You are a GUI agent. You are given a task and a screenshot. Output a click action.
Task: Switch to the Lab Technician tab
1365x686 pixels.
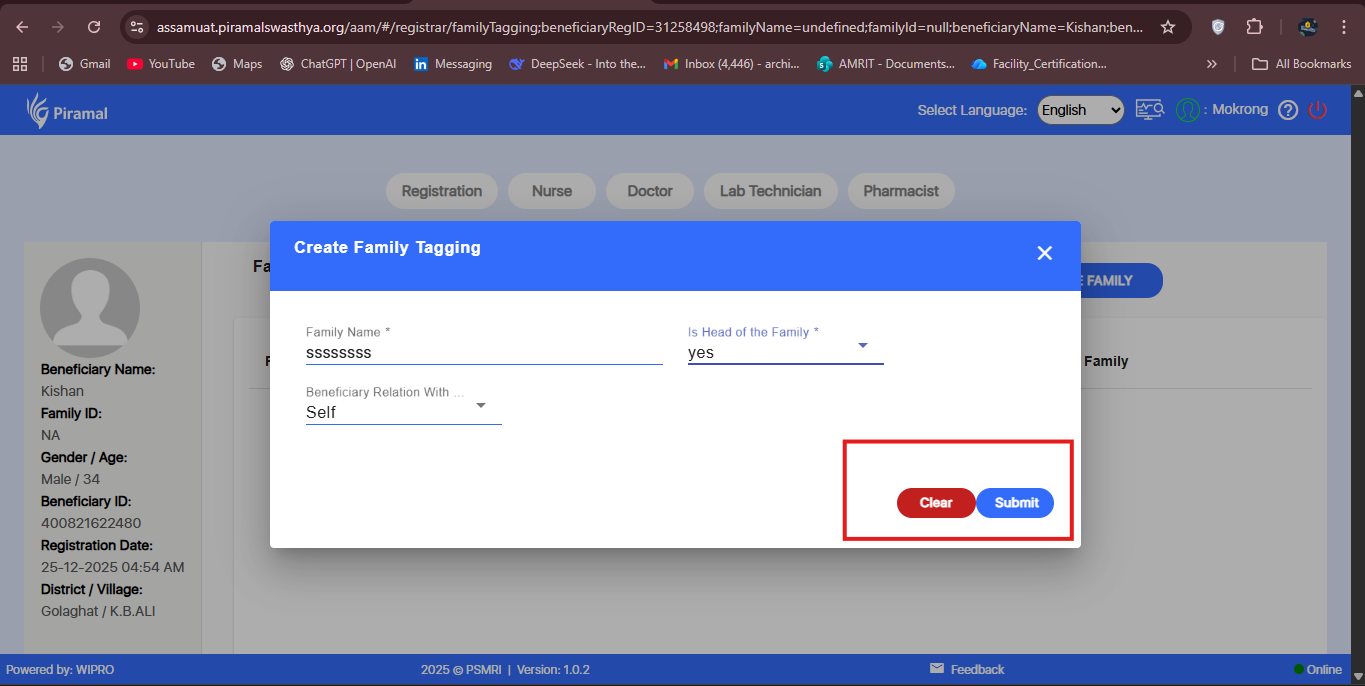pyautogui.click(x=770, y=191)
